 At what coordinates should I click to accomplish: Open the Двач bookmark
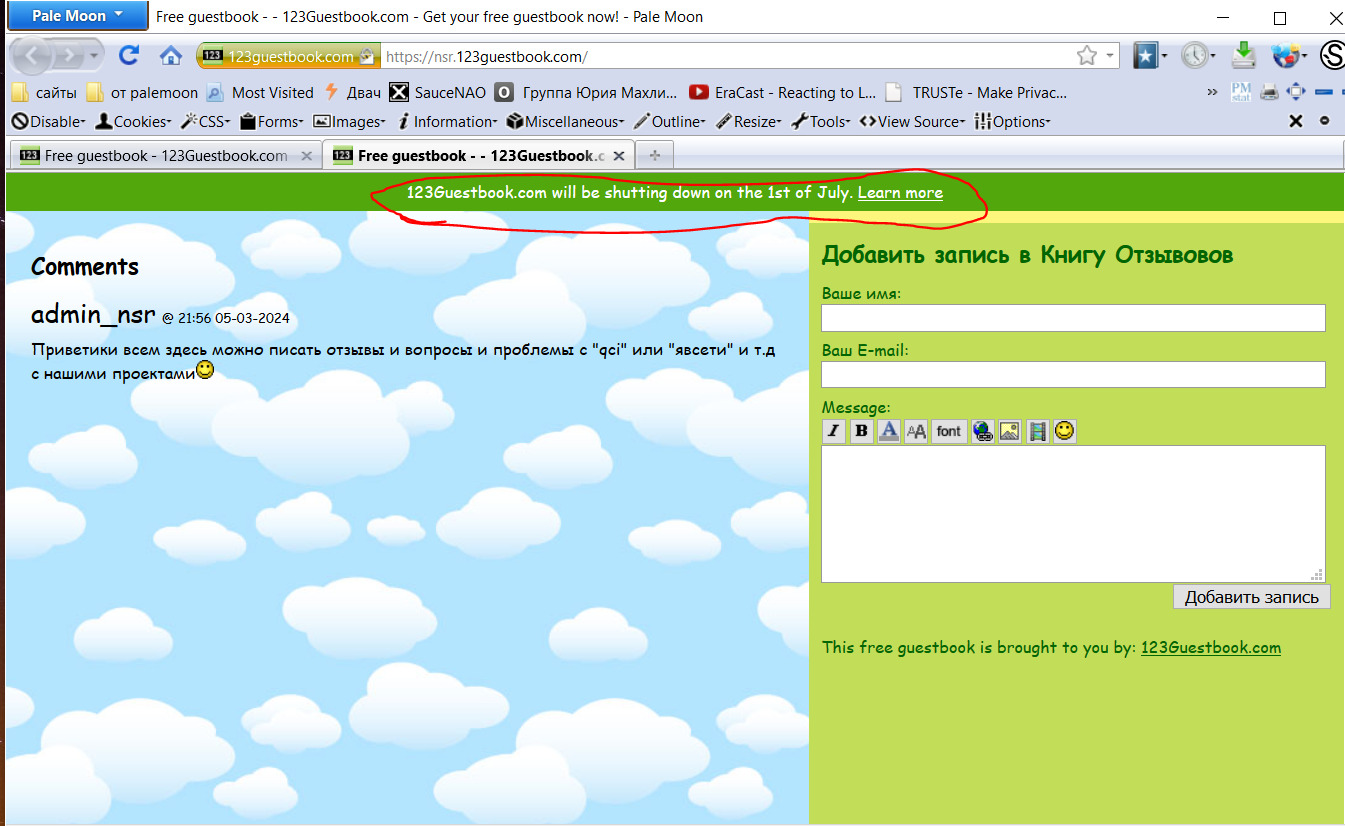tap(352, 92)
